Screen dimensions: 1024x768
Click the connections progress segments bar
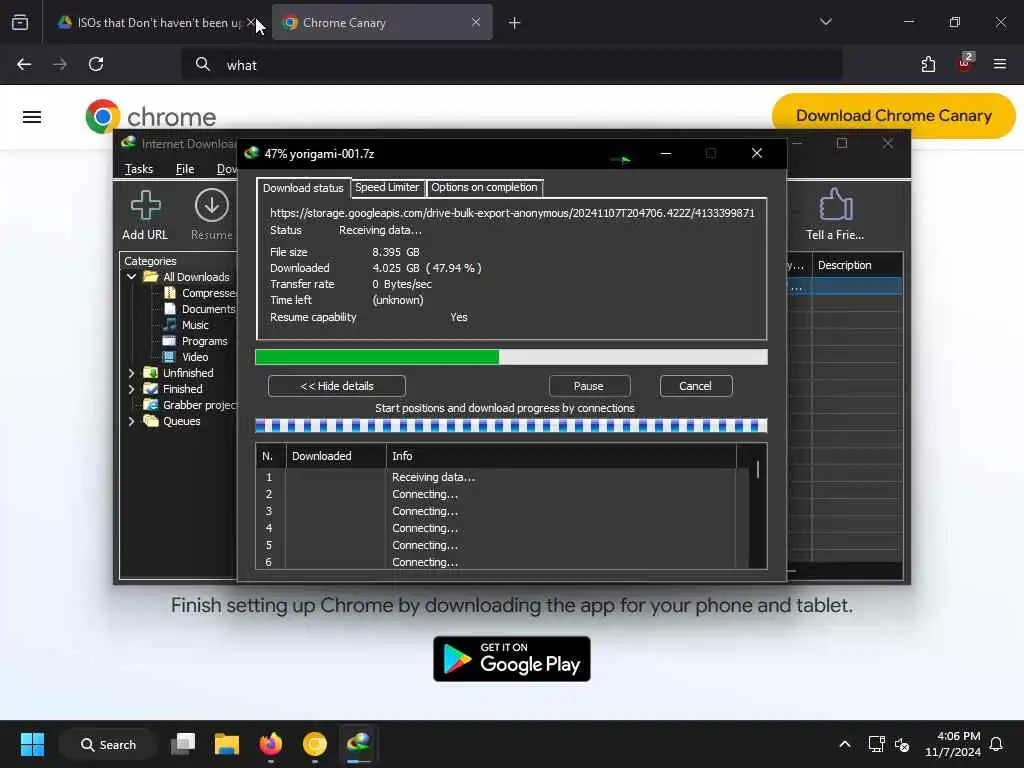(x=511, y=426)
